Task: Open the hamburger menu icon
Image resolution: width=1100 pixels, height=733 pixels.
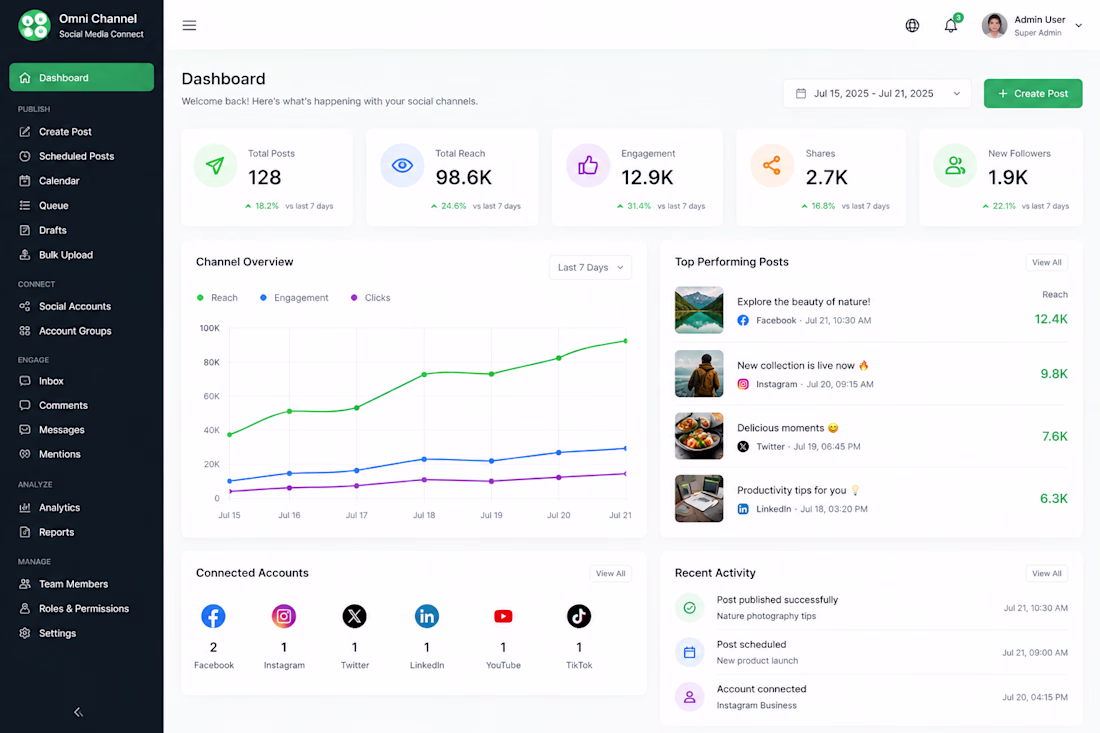Action: (189, 25)
